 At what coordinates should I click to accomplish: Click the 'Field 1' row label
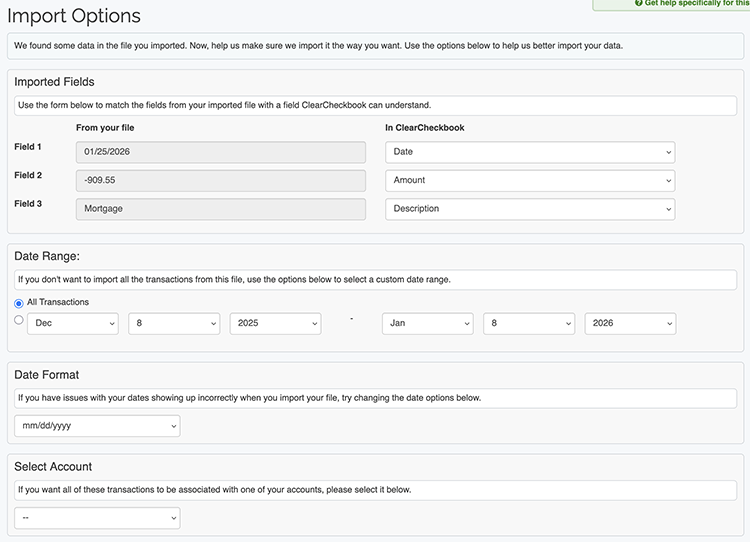click(x=28, y=147)
